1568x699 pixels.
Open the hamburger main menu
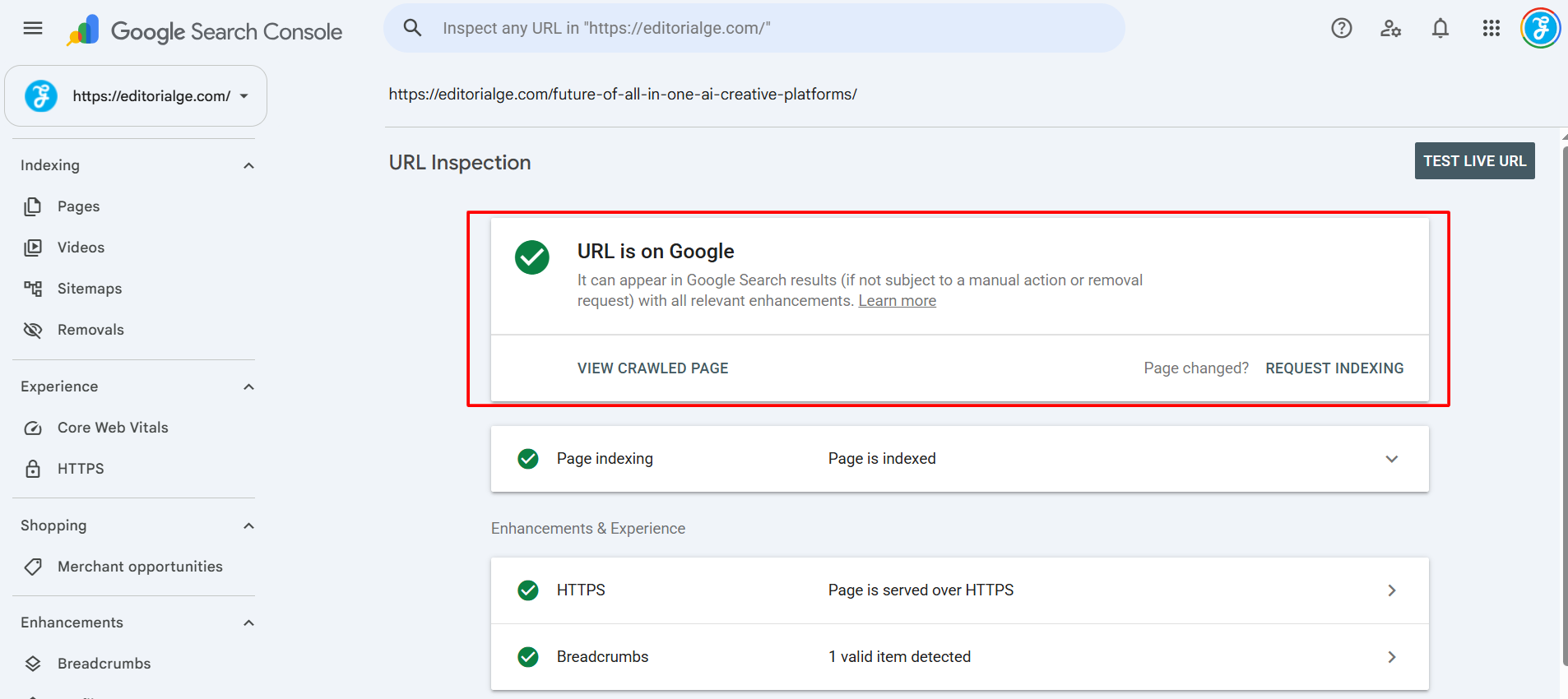[x=33, y=29]
